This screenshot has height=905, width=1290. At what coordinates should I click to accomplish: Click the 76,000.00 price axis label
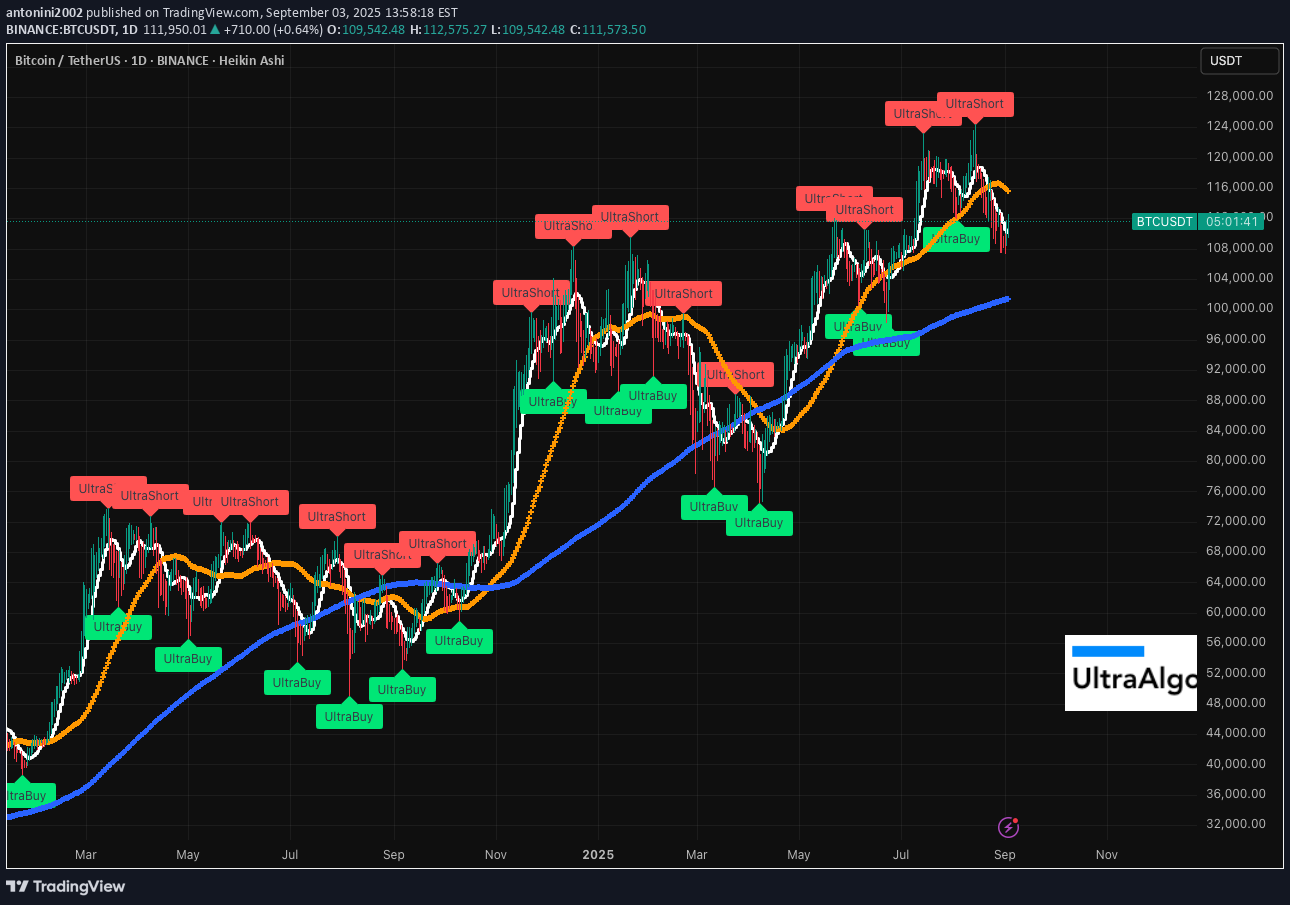point(1238,491)
